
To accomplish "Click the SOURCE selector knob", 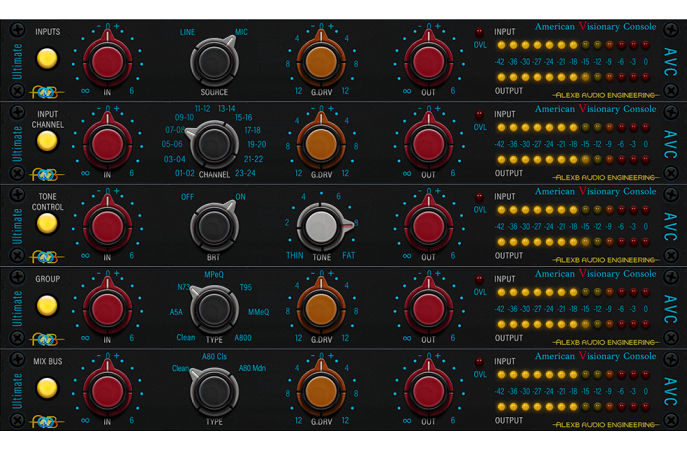I will coord(214,62).
